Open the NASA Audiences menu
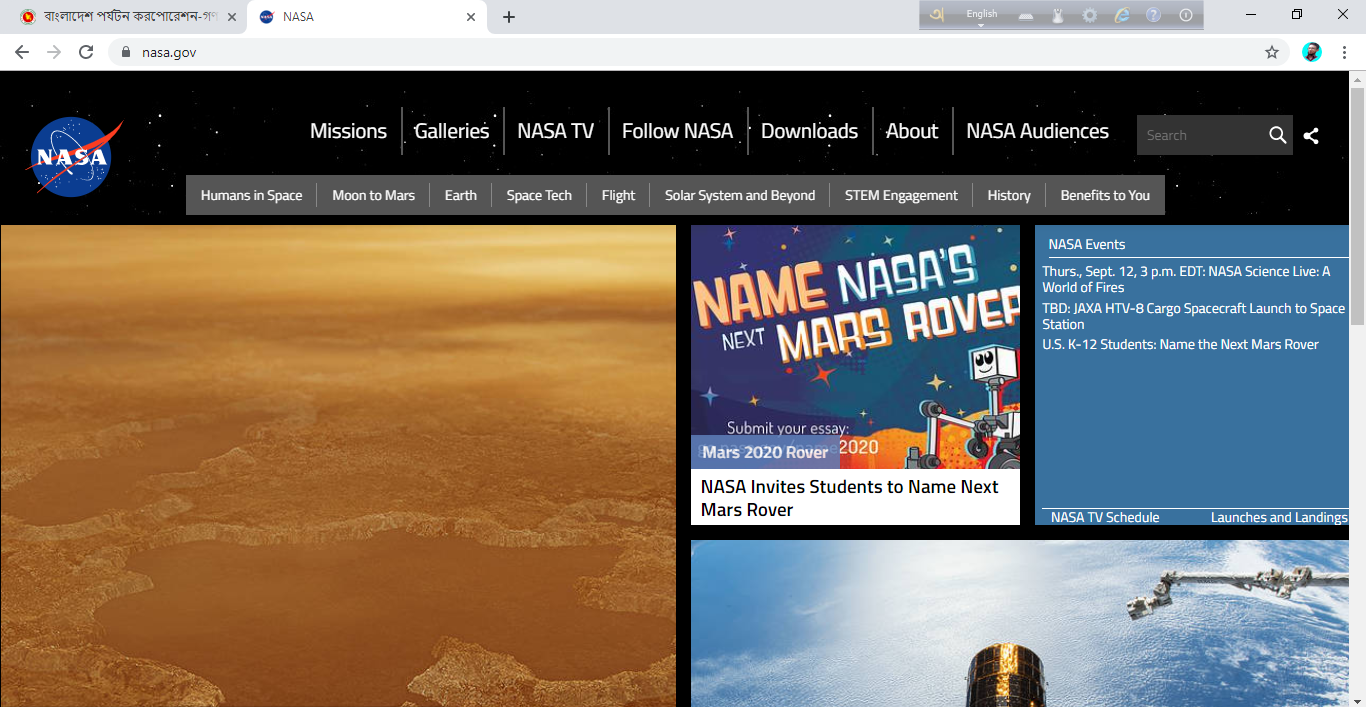The width and height of the screenshot is (1366, 707). point(1037,131)
